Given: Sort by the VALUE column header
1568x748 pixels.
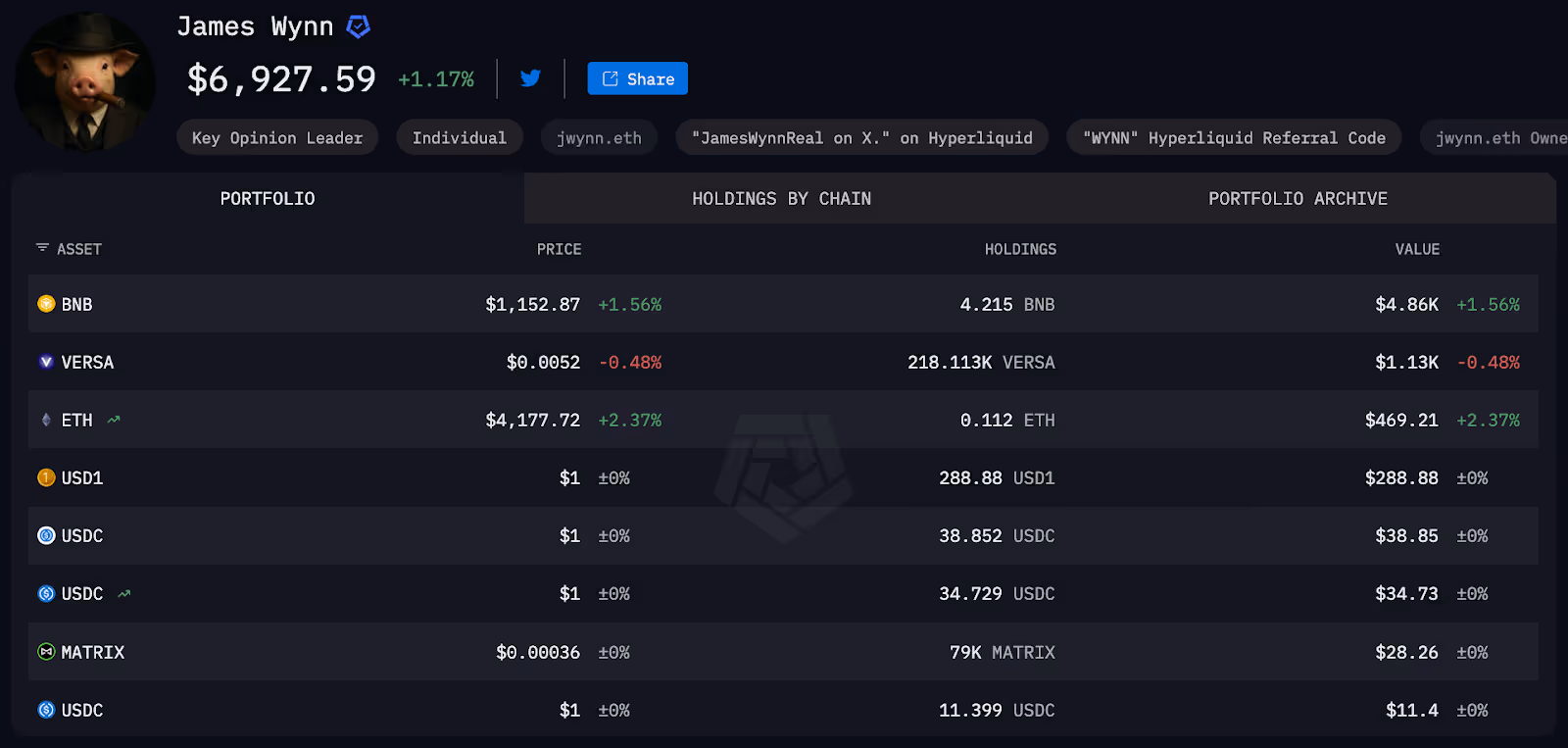Looking at the screenshot, I should pos(1417,249).
